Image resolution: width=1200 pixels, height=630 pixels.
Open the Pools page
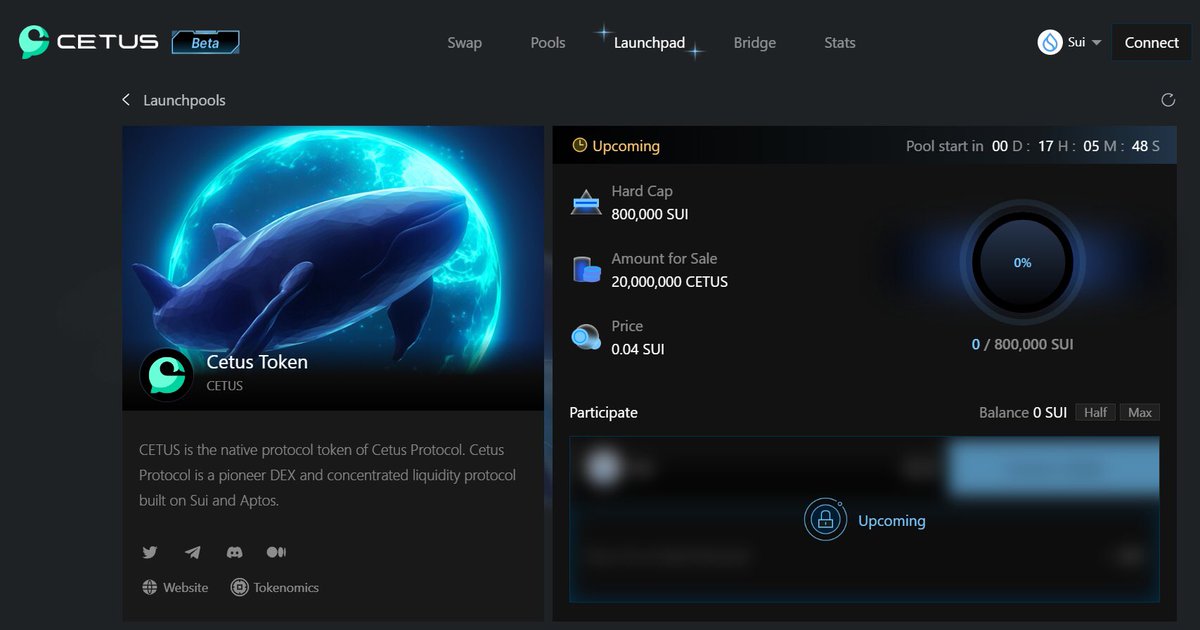click(548, 43)
